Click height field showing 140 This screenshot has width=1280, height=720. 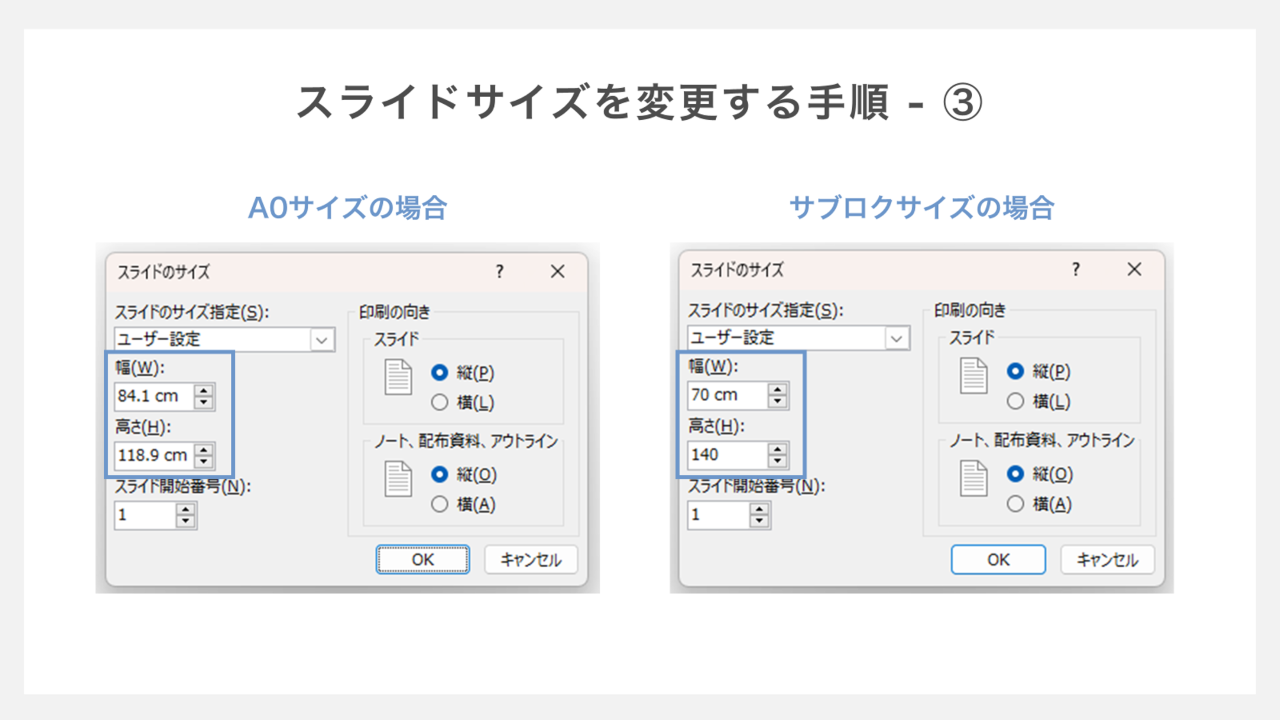click(x=728, y=455)
